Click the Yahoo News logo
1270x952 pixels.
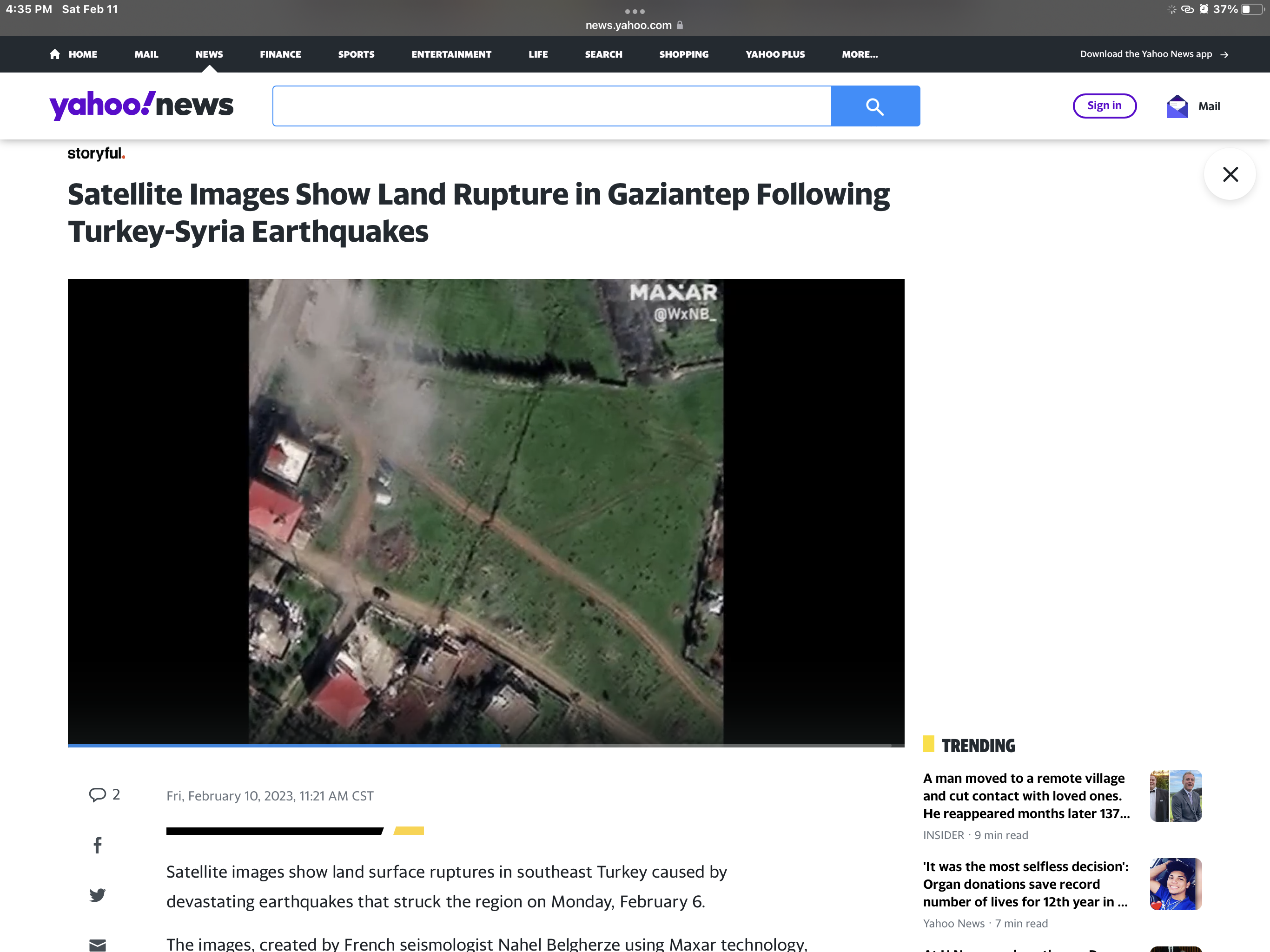141,105
